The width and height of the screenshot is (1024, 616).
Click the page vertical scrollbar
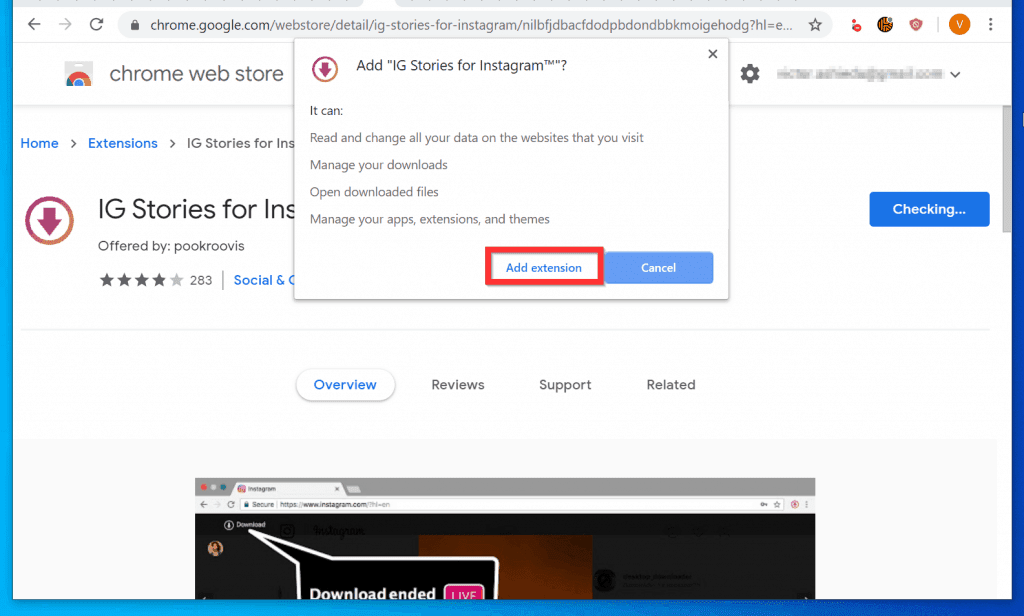[1006, 169]
